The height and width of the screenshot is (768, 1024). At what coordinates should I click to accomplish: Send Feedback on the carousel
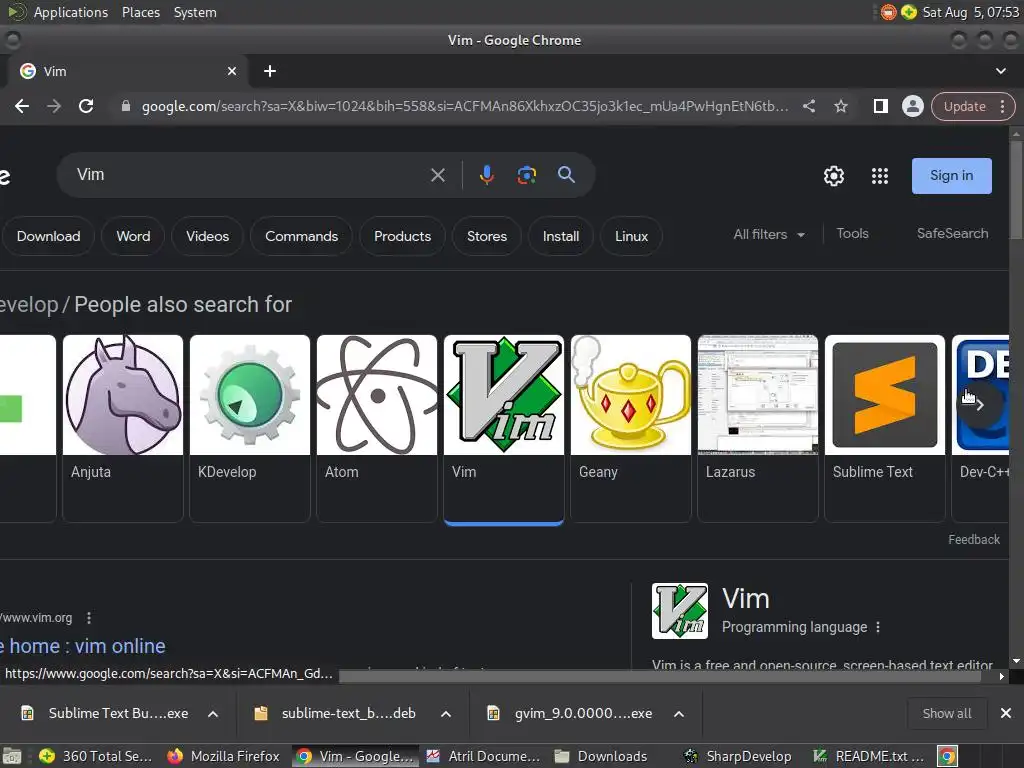pos(974,539)
